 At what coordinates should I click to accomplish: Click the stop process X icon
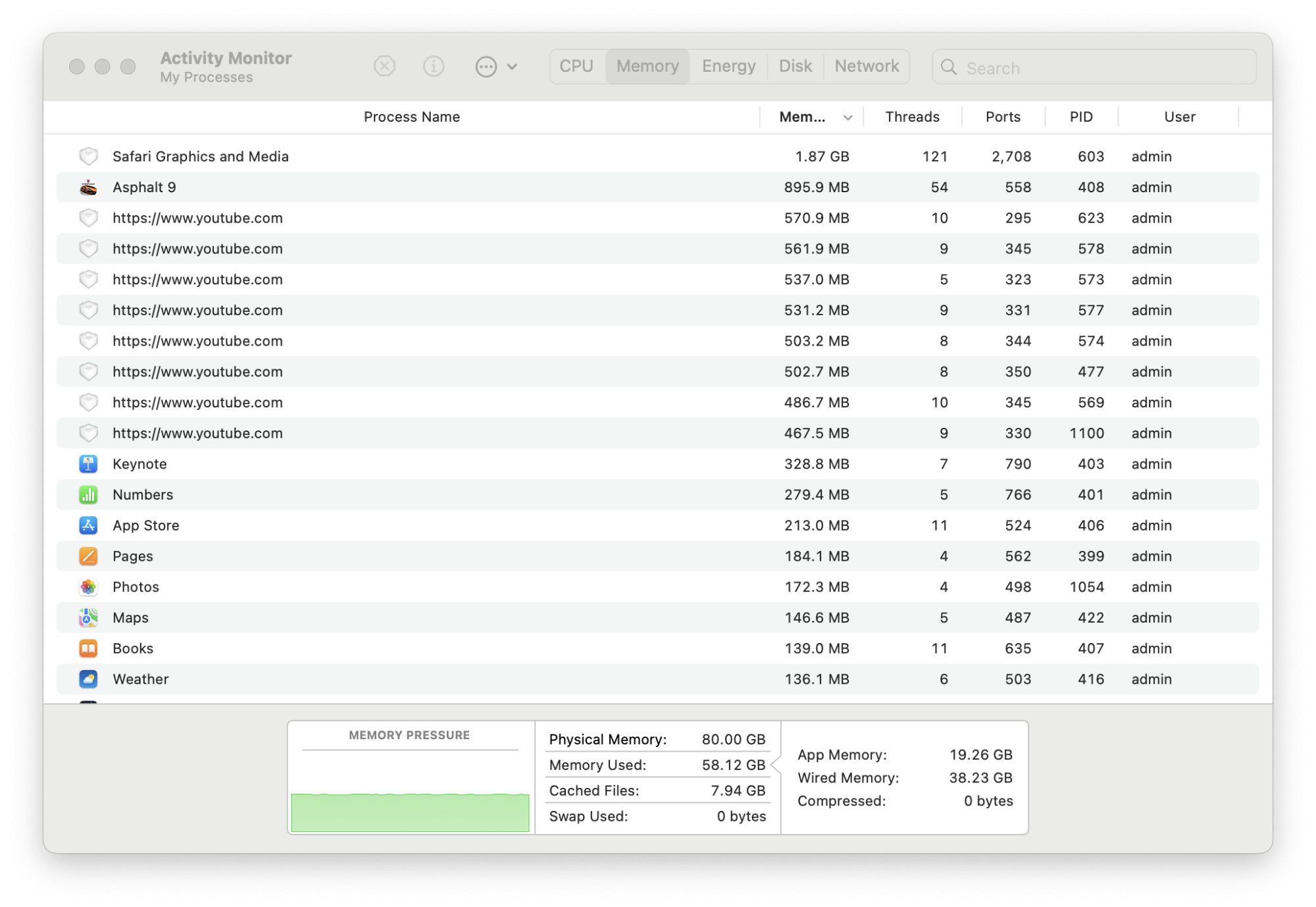384,66
